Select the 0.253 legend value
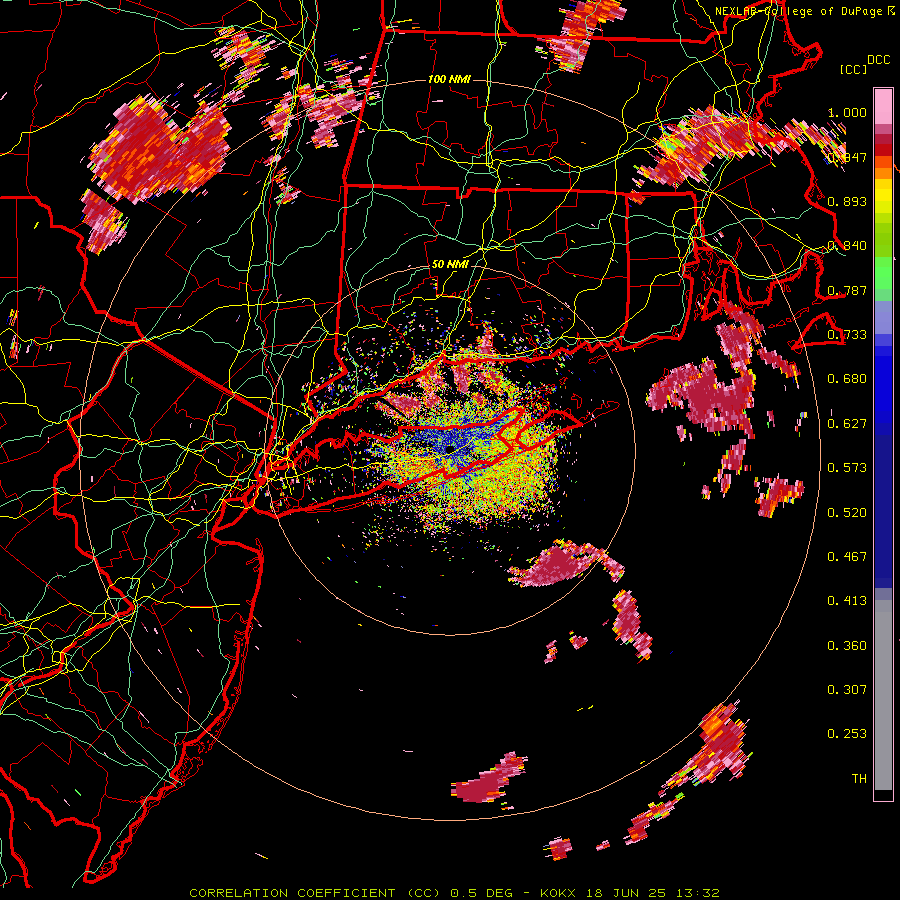Viewport: 900px width, 900px height. tap(847, 734)
